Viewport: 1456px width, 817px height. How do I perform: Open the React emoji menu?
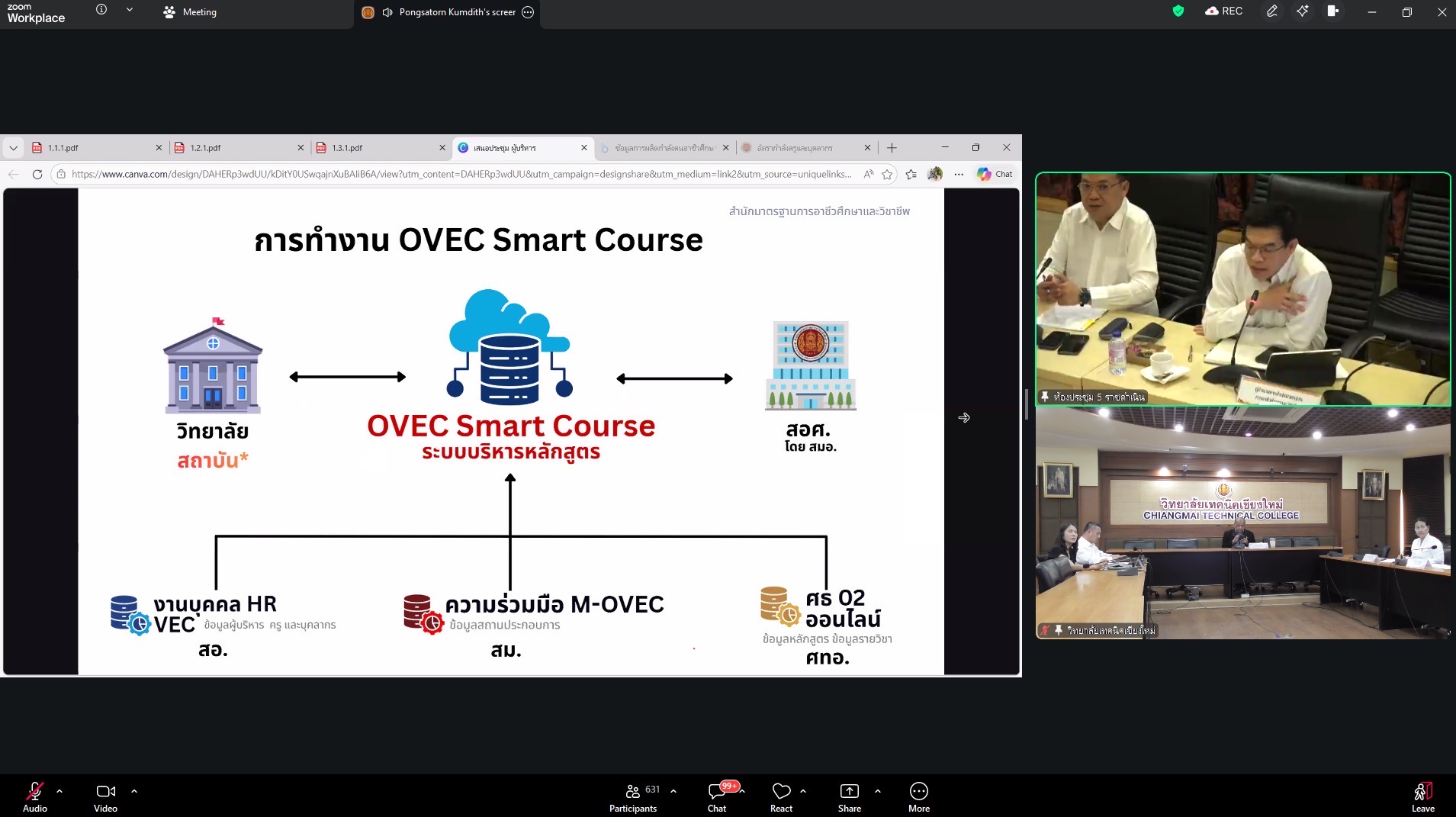pos(781,796)
